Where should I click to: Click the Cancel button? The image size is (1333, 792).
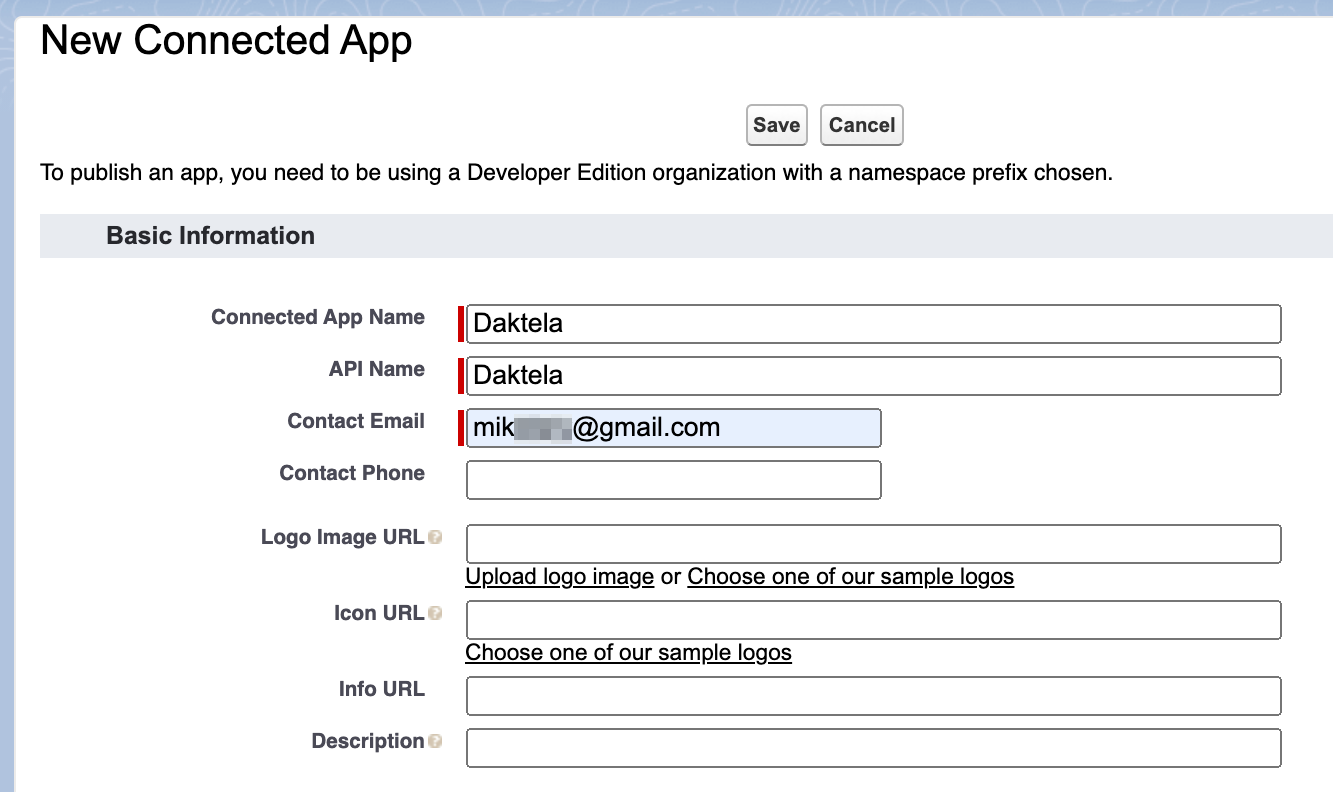point(861,125)
